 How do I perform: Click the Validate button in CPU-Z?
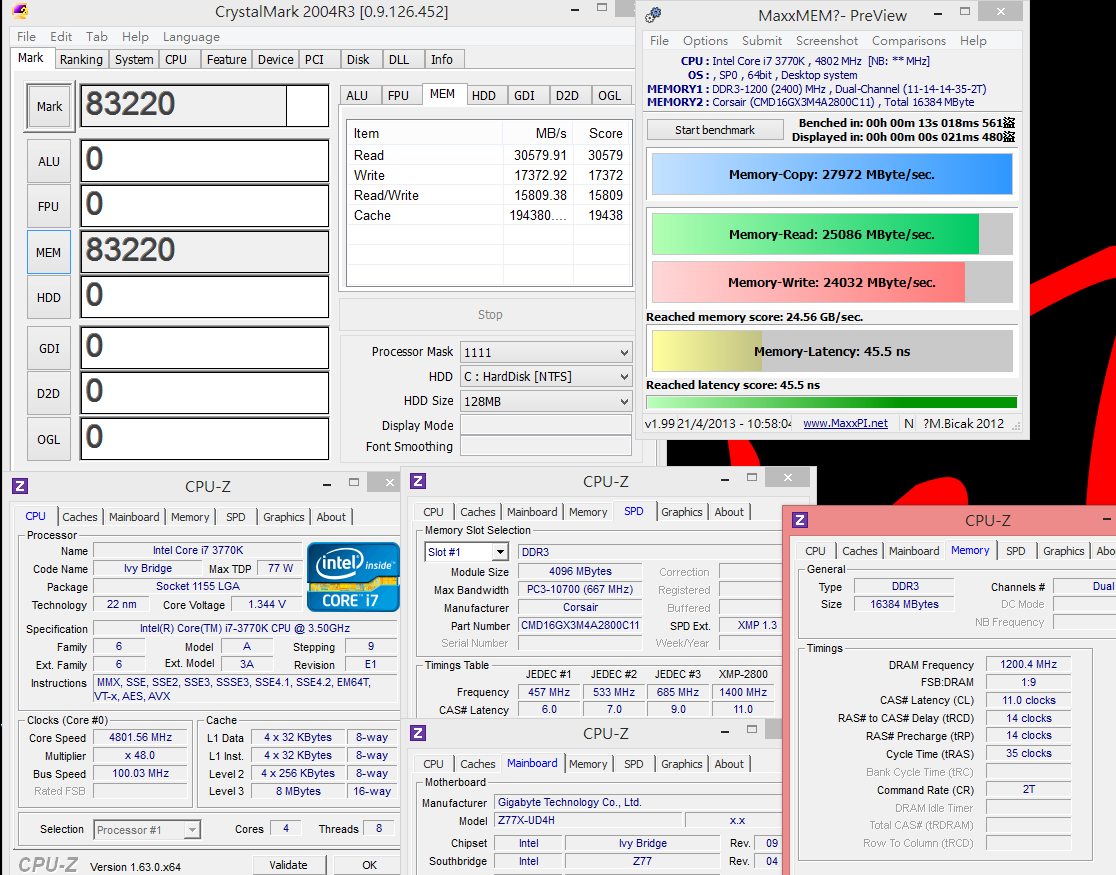(x=288, y=865)
